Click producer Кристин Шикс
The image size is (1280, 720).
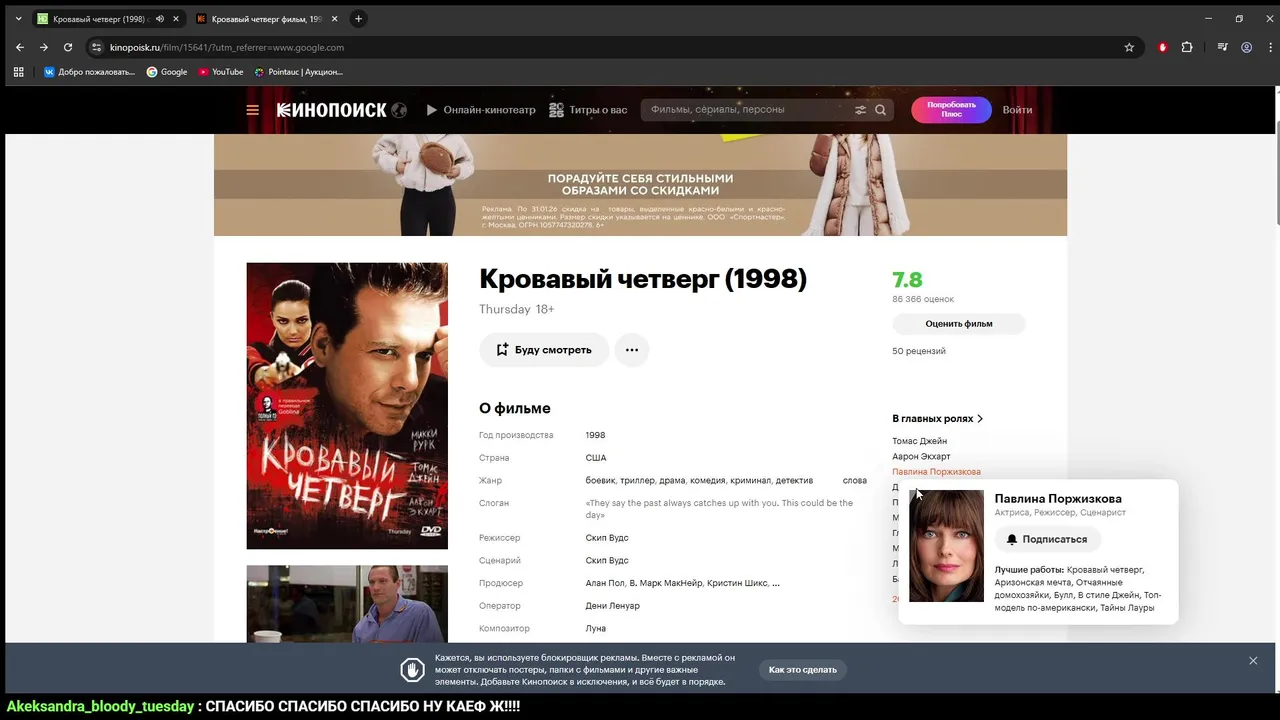click(x=738, y=583)
